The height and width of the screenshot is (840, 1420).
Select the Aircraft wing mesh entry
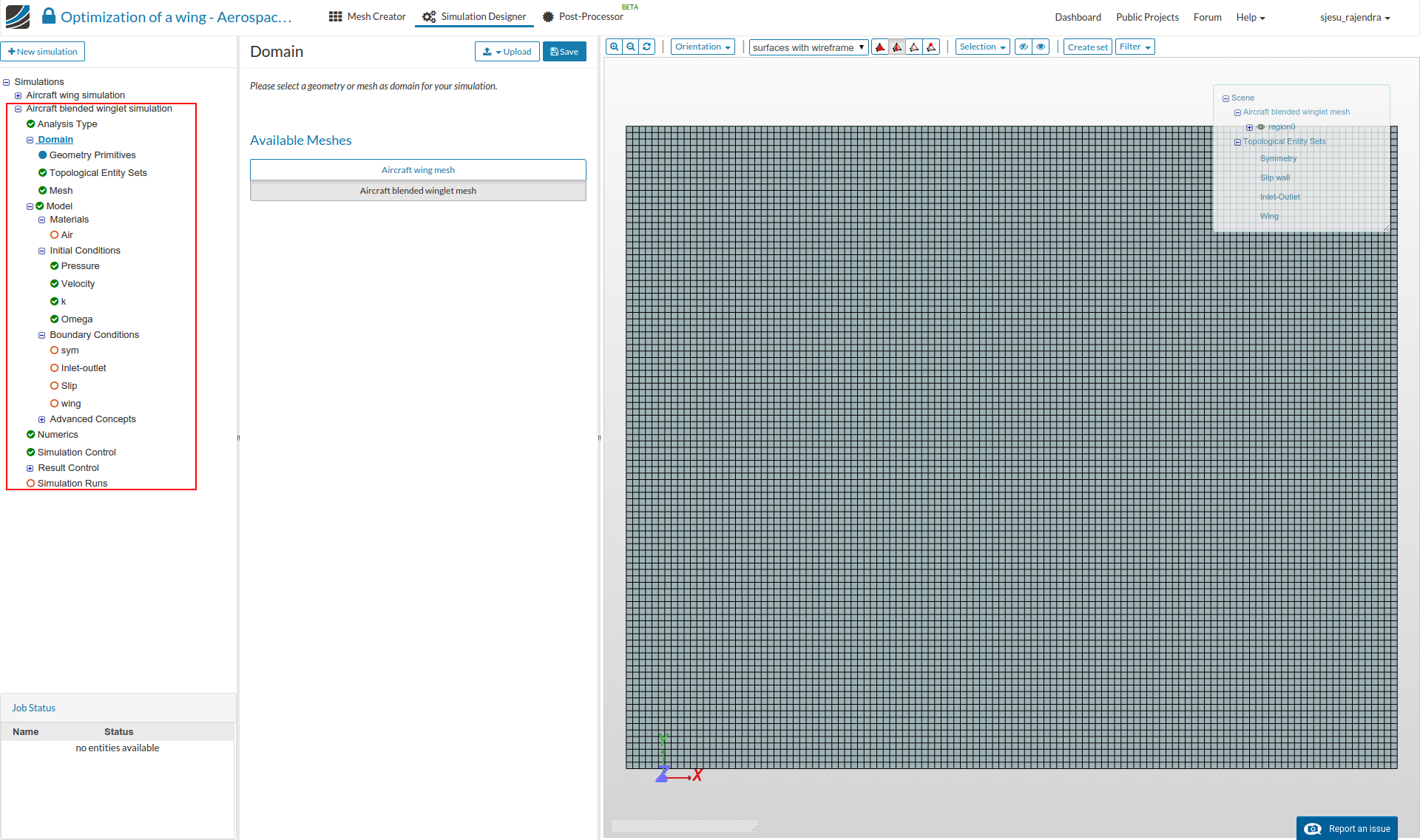[418, 170]
